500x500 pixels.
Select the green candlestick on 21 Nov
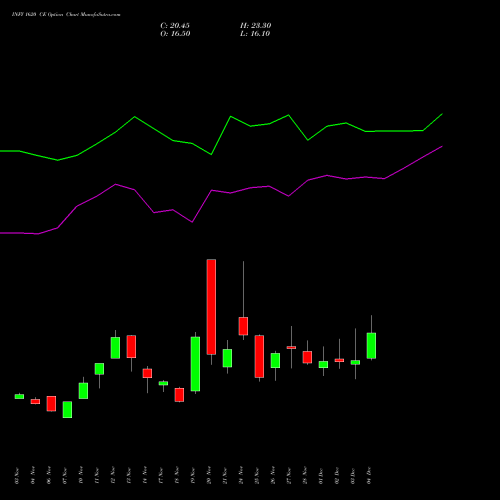[x=227, y=358]
